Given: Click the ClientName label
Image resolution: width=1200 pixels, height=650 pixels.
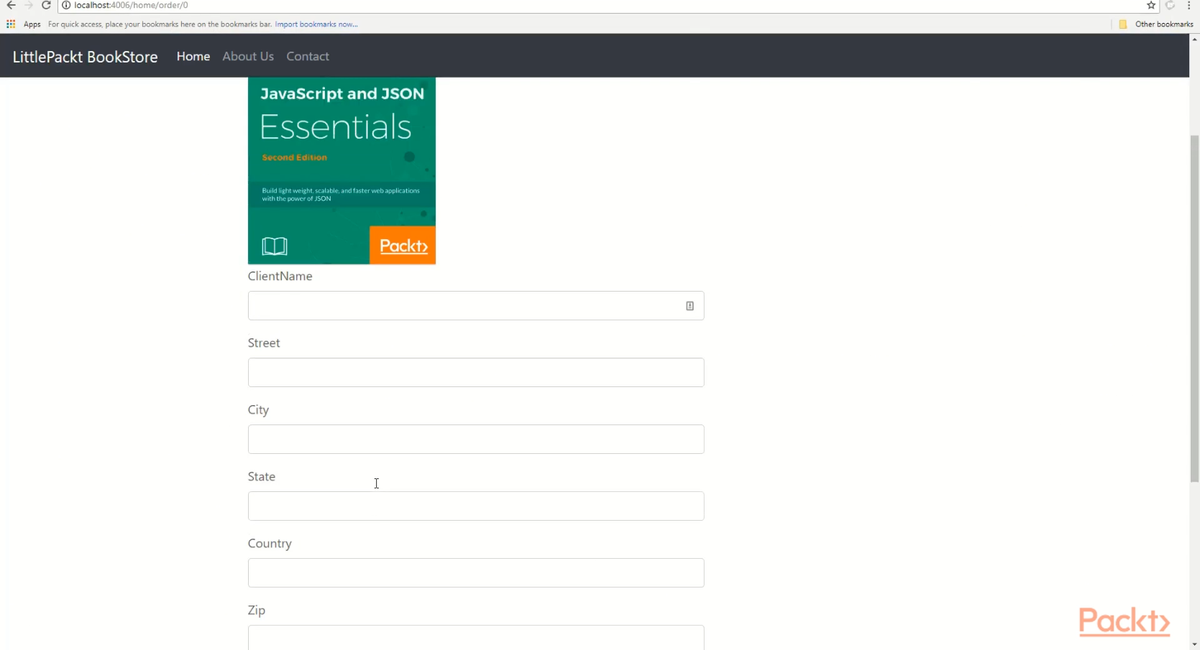Looking at the screenshot, I should pyautogui.click(x=280, y=276).
